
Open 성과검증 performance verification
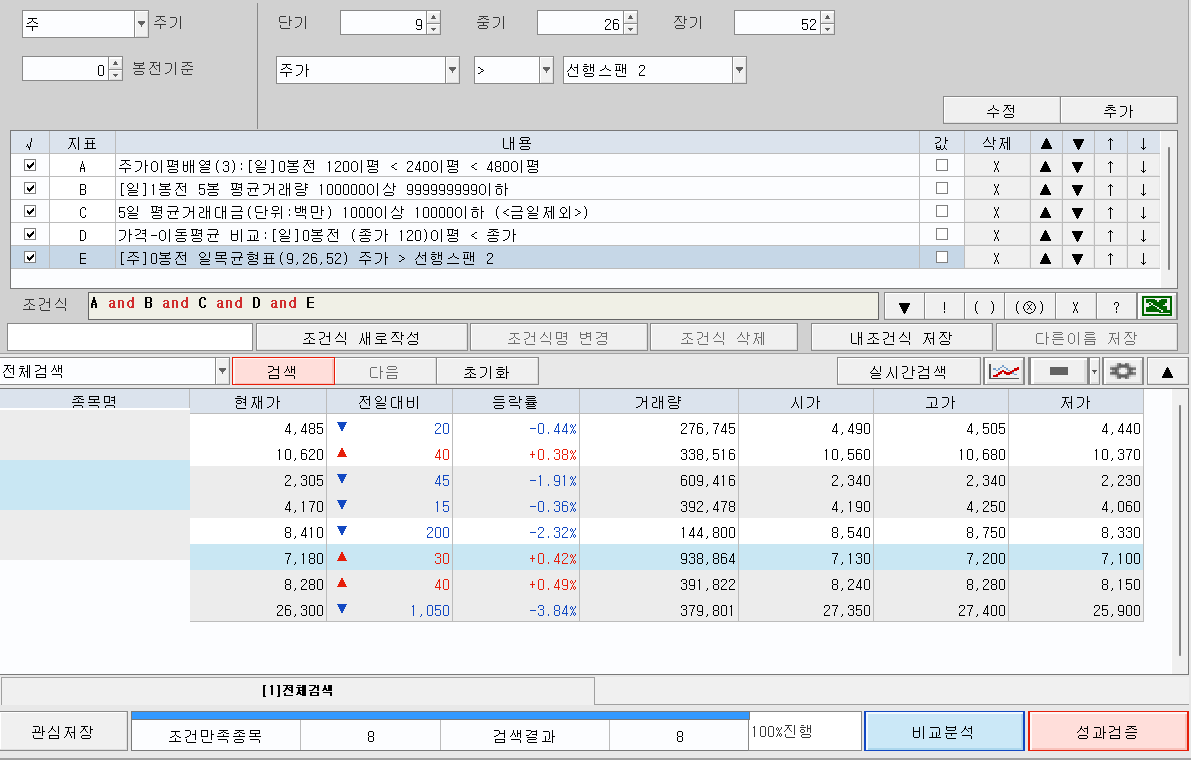pyautogui.click(x=1107, y=731)
